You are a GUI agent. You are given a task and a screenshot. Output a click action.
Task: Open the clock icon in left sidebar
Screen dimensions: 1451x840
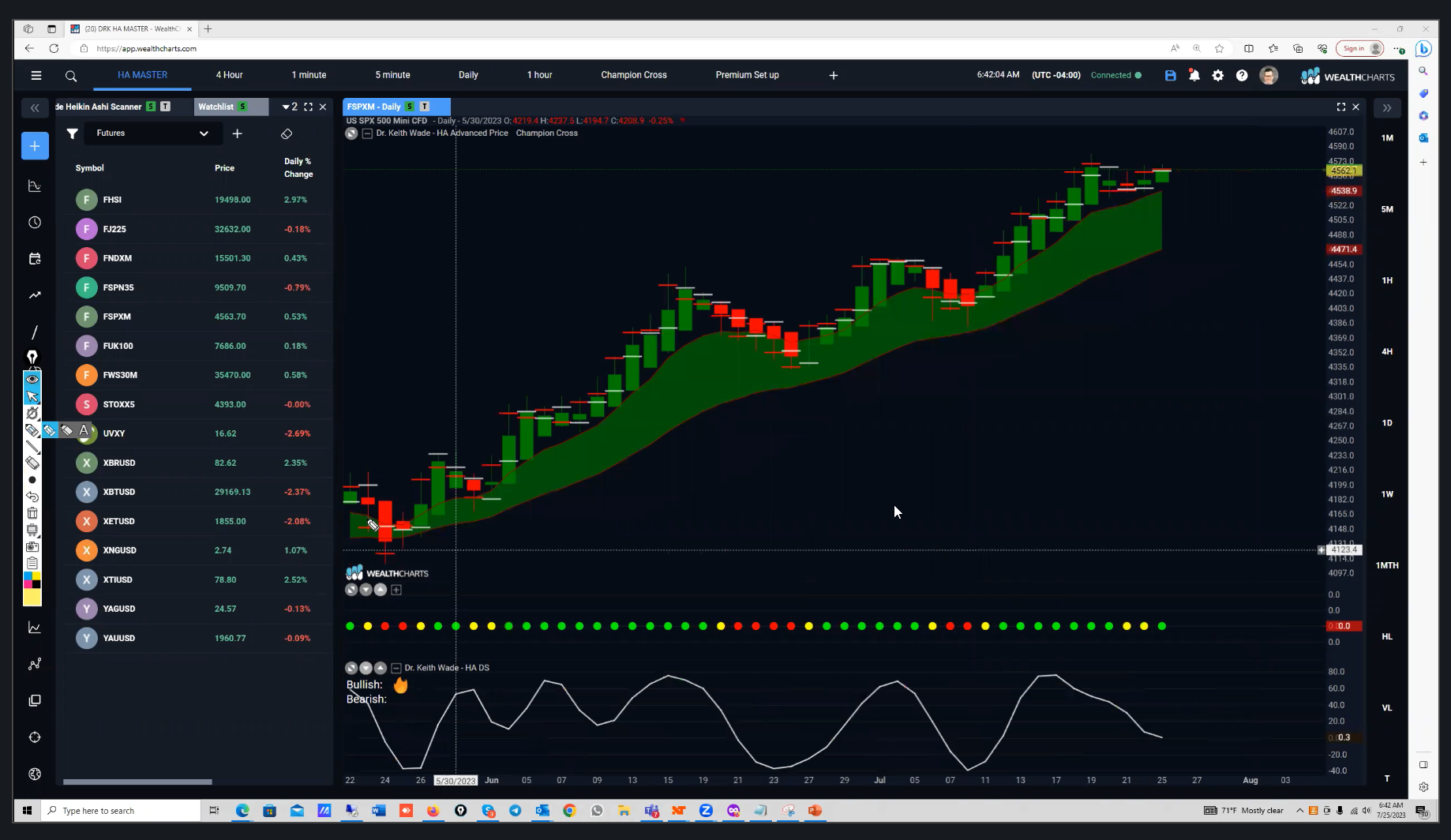(x=35, y=223)
